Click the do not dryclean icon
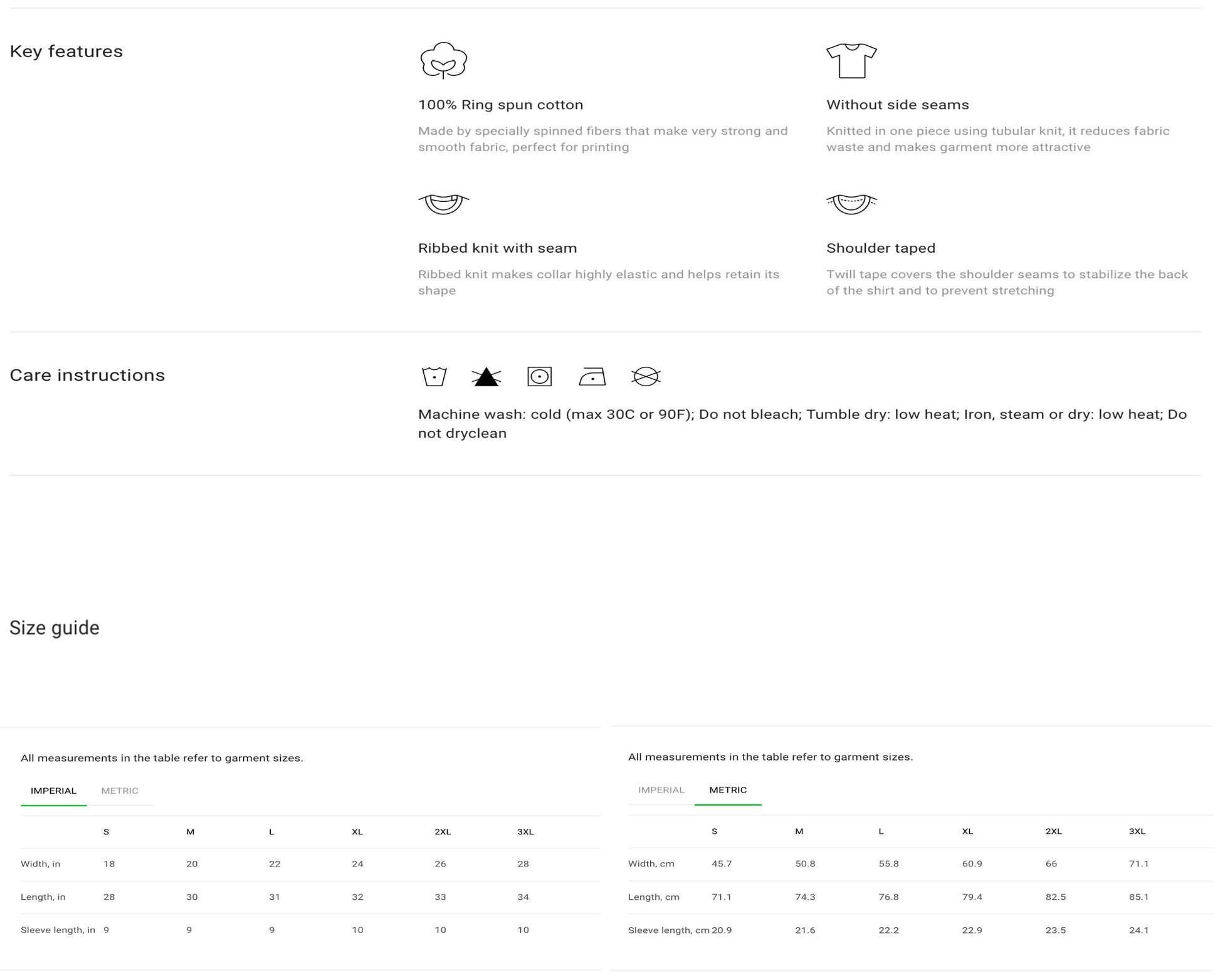 click(x=645, y=376)
